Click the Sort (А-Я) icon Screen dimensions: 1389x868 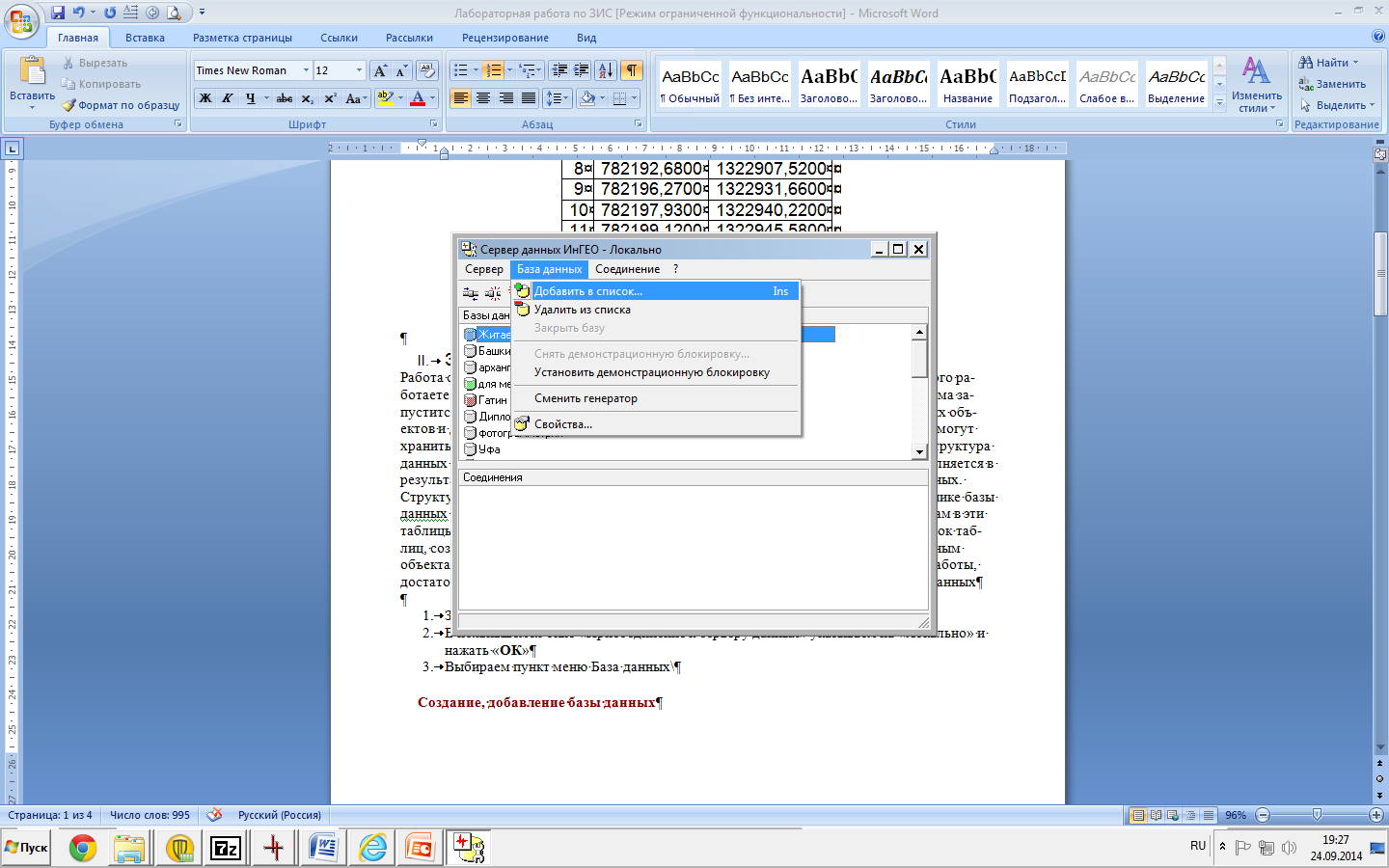[x=606, y=70]
